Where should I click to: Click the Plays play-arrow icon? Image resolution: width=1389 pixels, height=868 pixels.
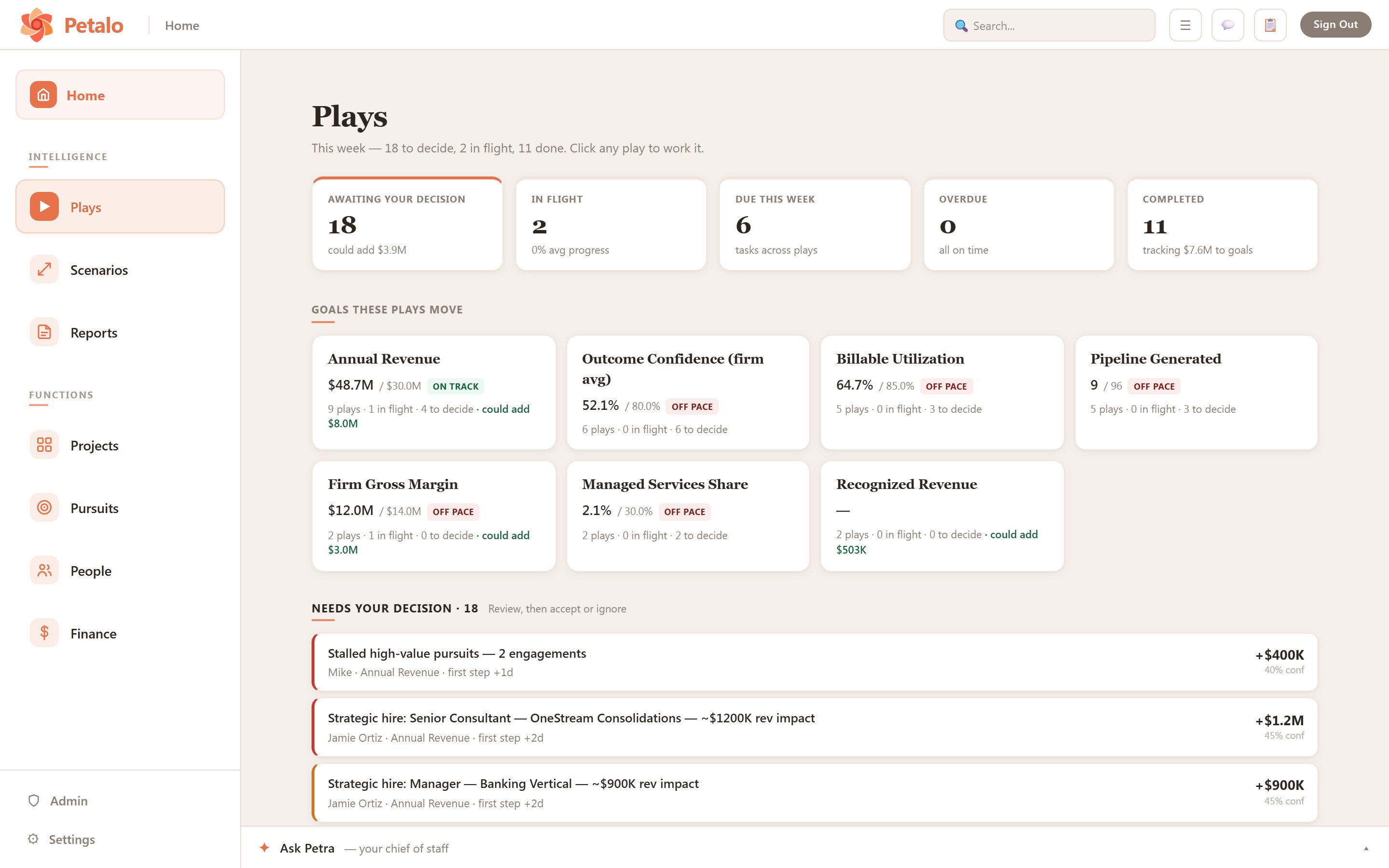[x=44, y=207]
